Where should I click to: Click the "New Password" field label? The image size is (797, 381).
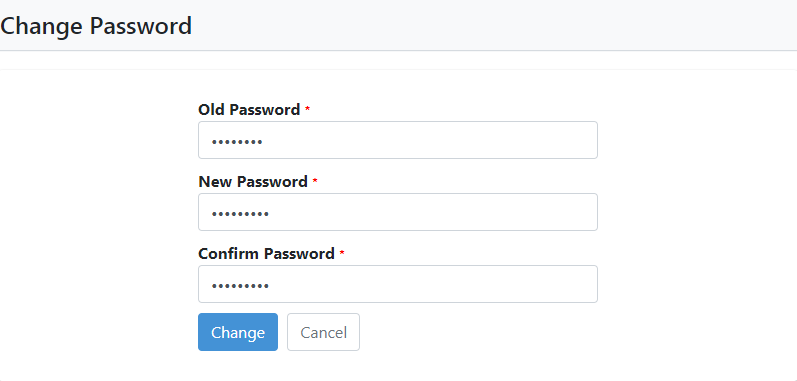[253, 182]
